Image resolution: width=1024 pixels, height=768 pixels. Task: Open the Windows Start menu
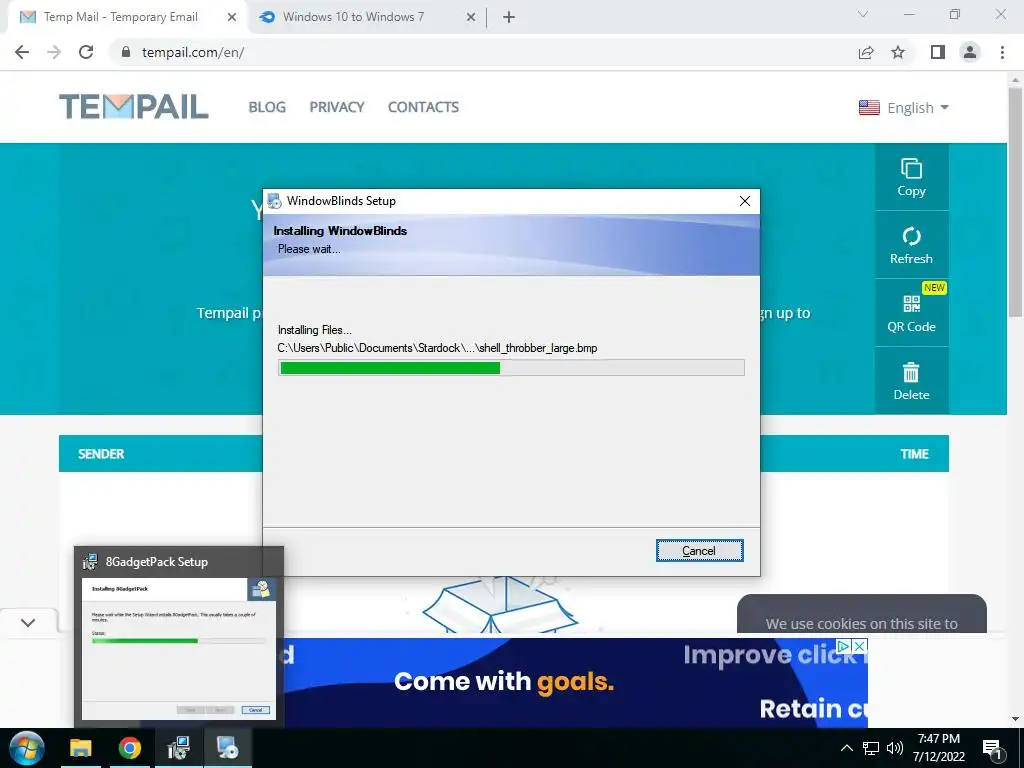[x=27, y=748]
